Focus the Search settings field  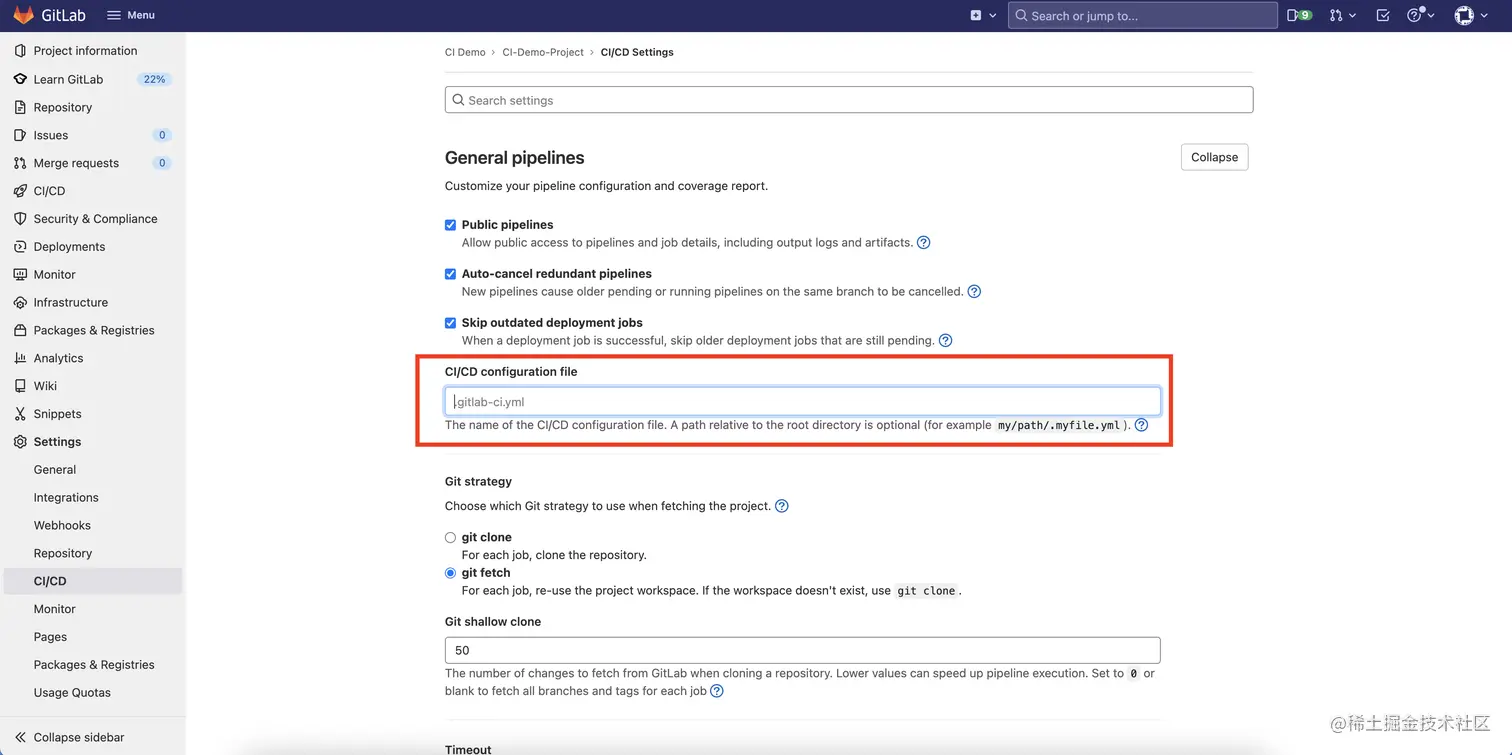(x=849, y=100)
